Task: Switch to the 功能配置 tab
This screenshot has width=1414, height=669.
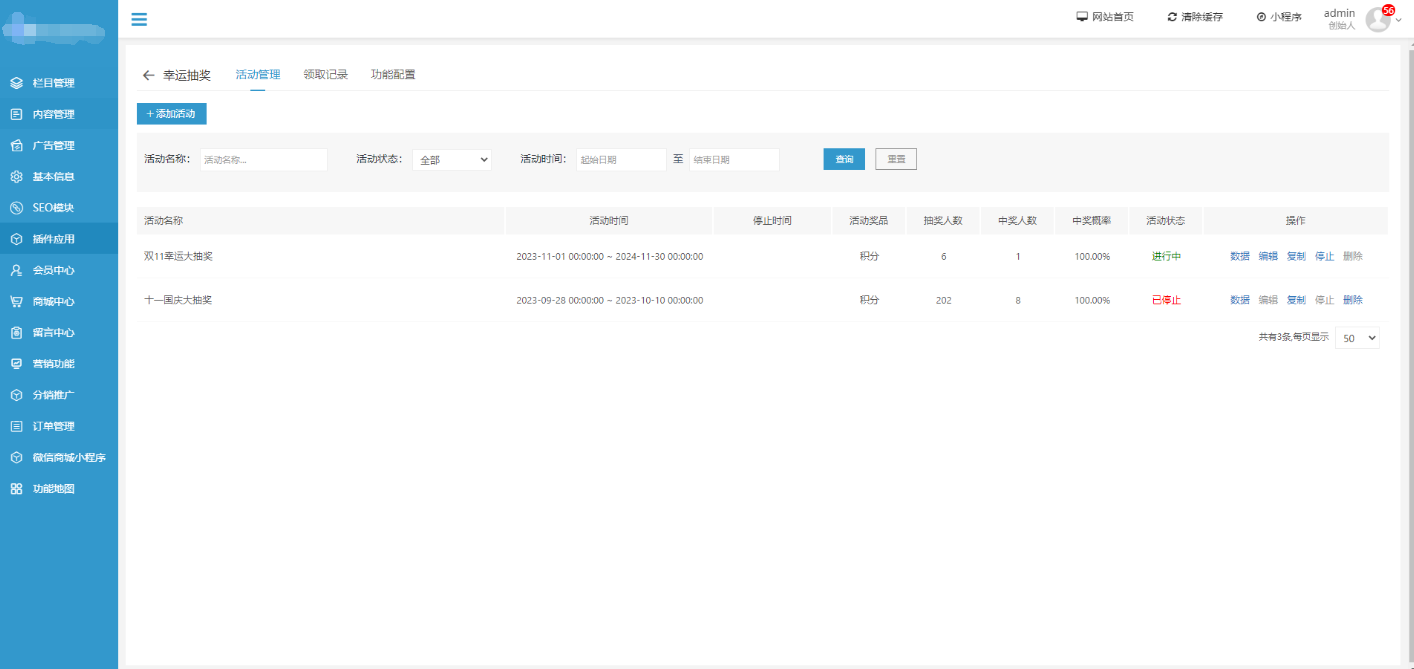Action: tap(393, 75)
